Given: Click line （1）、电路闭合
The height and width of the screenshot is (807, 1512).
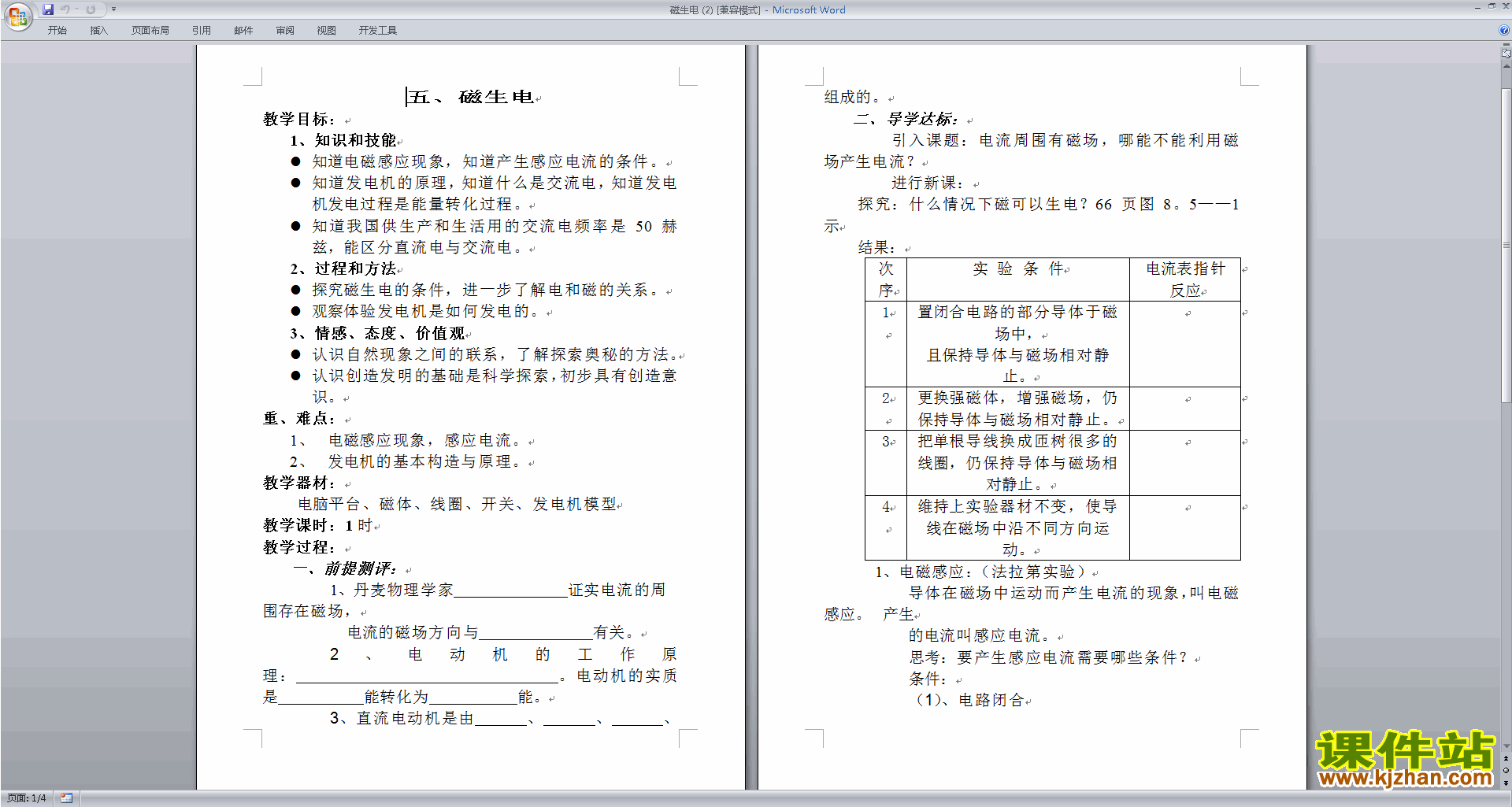Looking at the screenshot, I should point(968,700).
